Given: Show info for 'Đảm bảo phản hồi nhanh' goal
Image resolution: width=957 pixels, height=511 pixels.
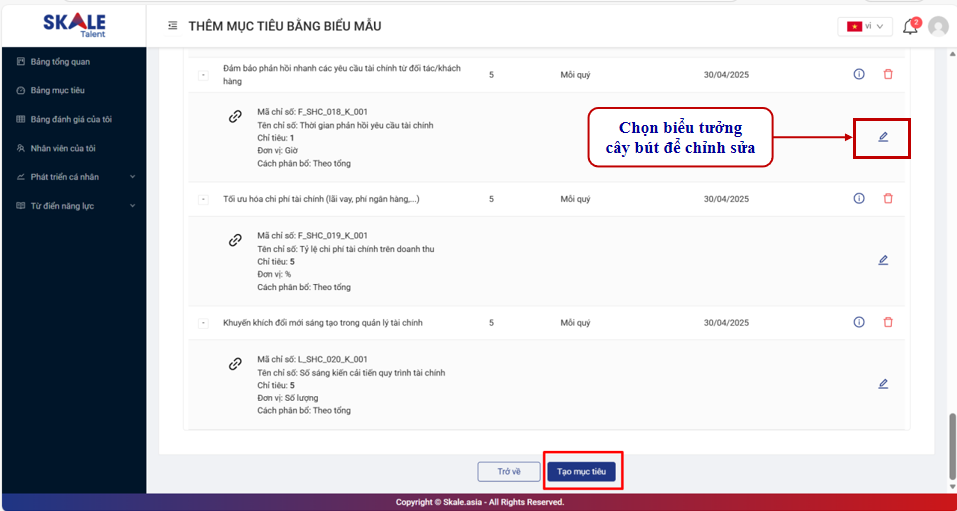Looking at the screenshot, I should (858, 74).
